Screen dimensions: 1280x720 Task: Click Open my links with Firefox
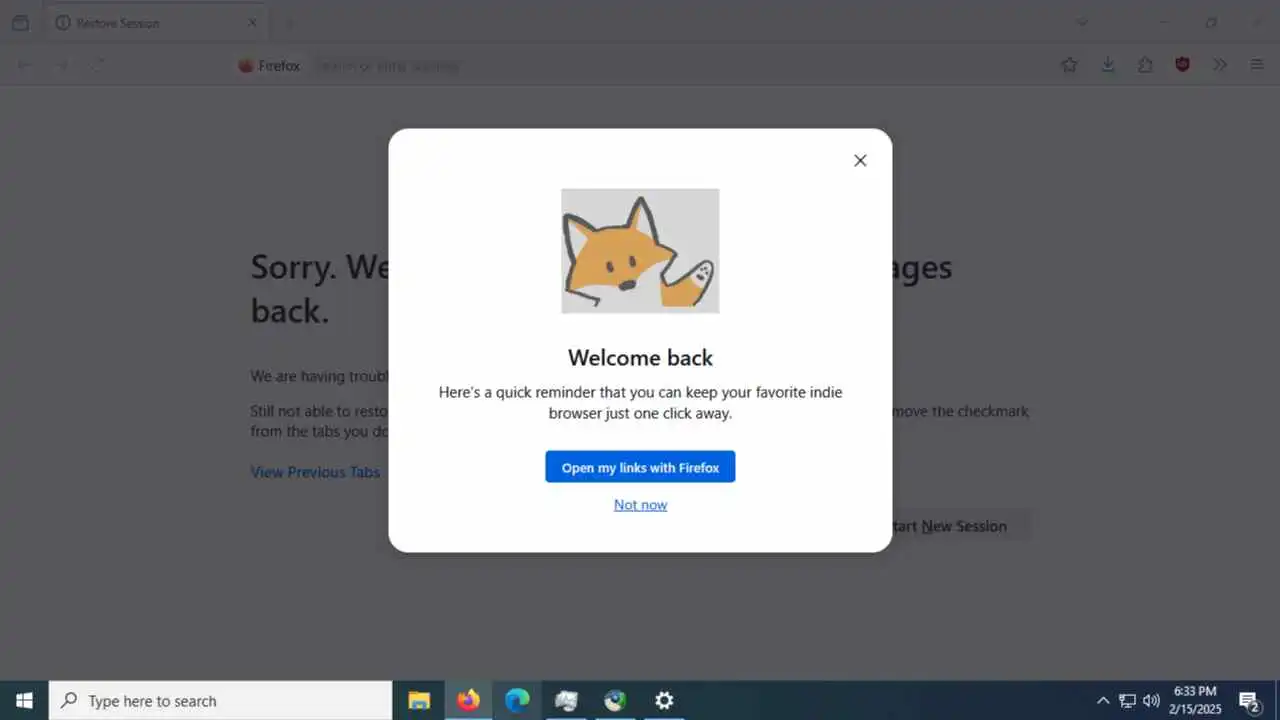coord(640,467)
